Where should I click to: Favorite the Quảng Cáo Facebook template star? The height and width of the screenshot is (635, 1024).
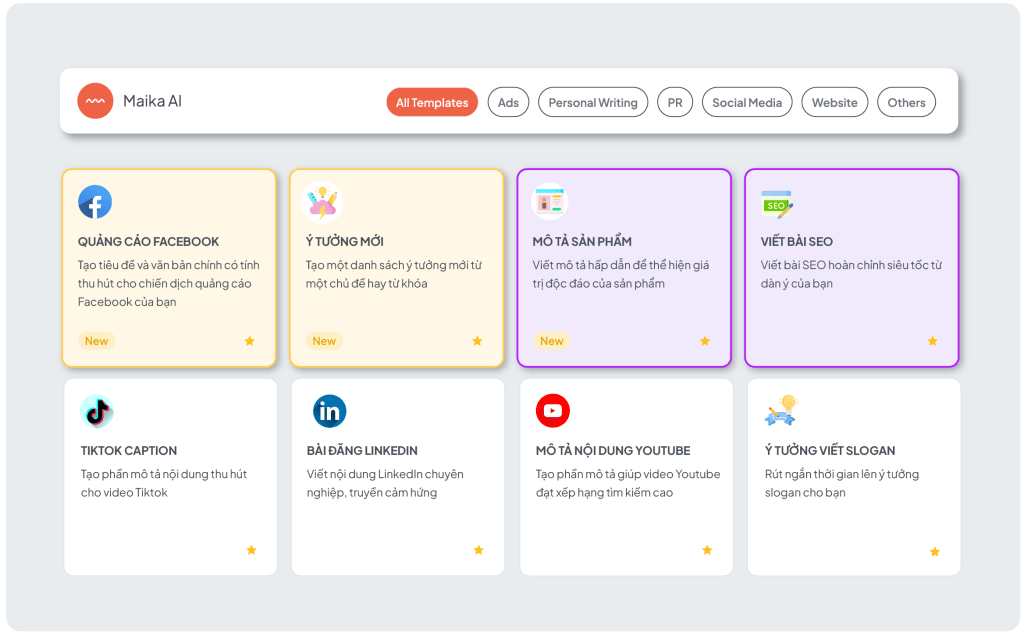point(249,341)
